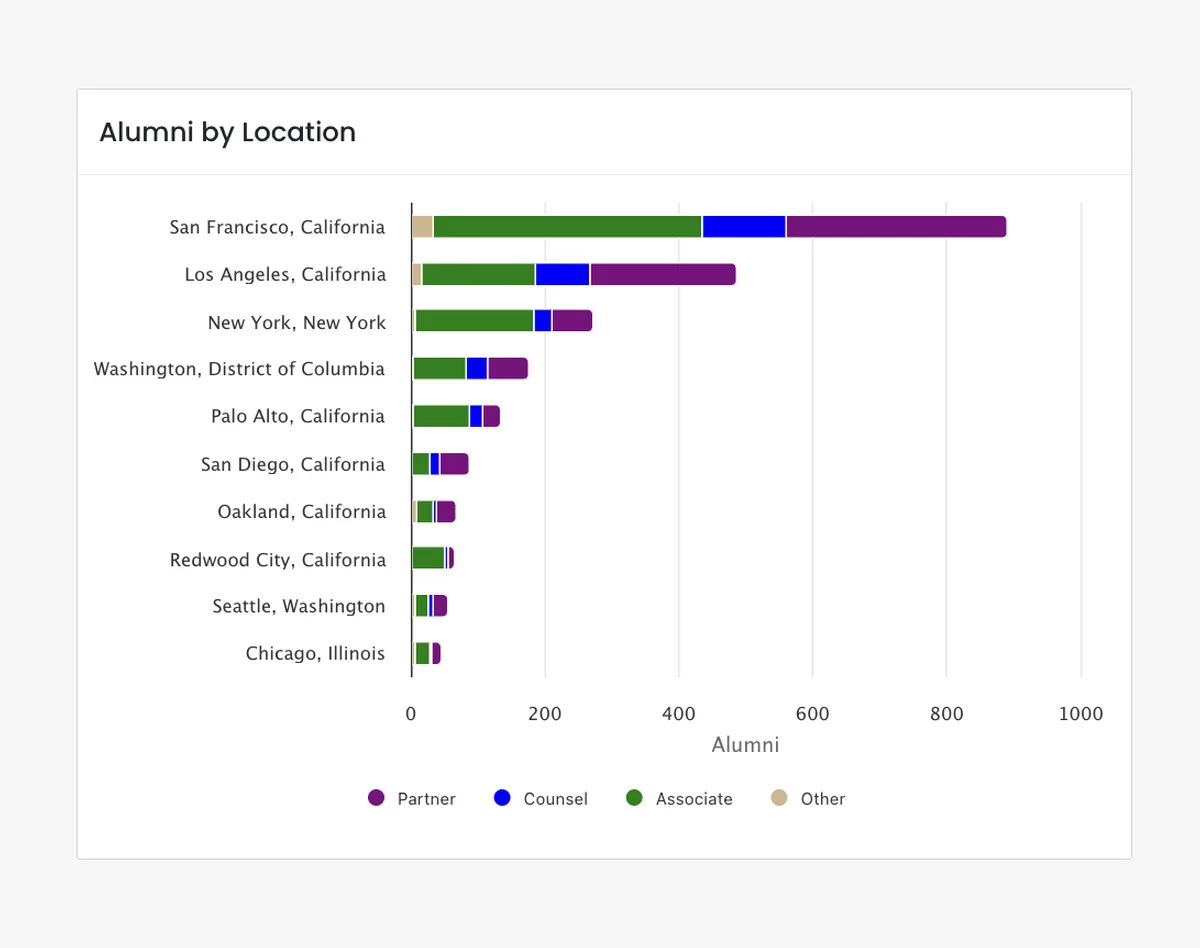
Task: Select San Francisco purple Partner bar segment
Action: (896, 227)
